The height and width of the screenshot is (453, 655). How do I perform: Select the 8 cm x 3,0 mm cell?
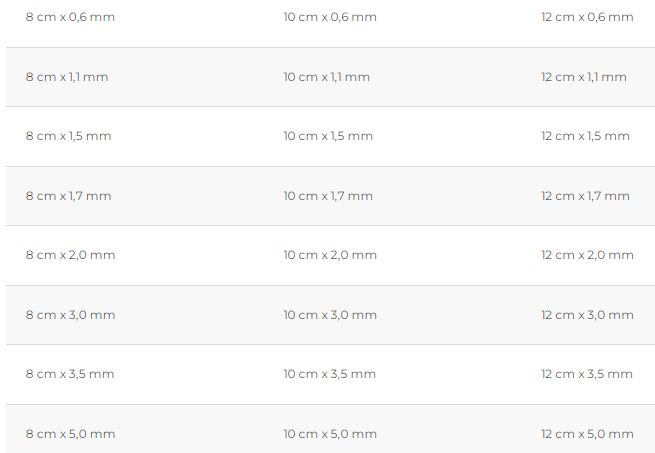70,315
